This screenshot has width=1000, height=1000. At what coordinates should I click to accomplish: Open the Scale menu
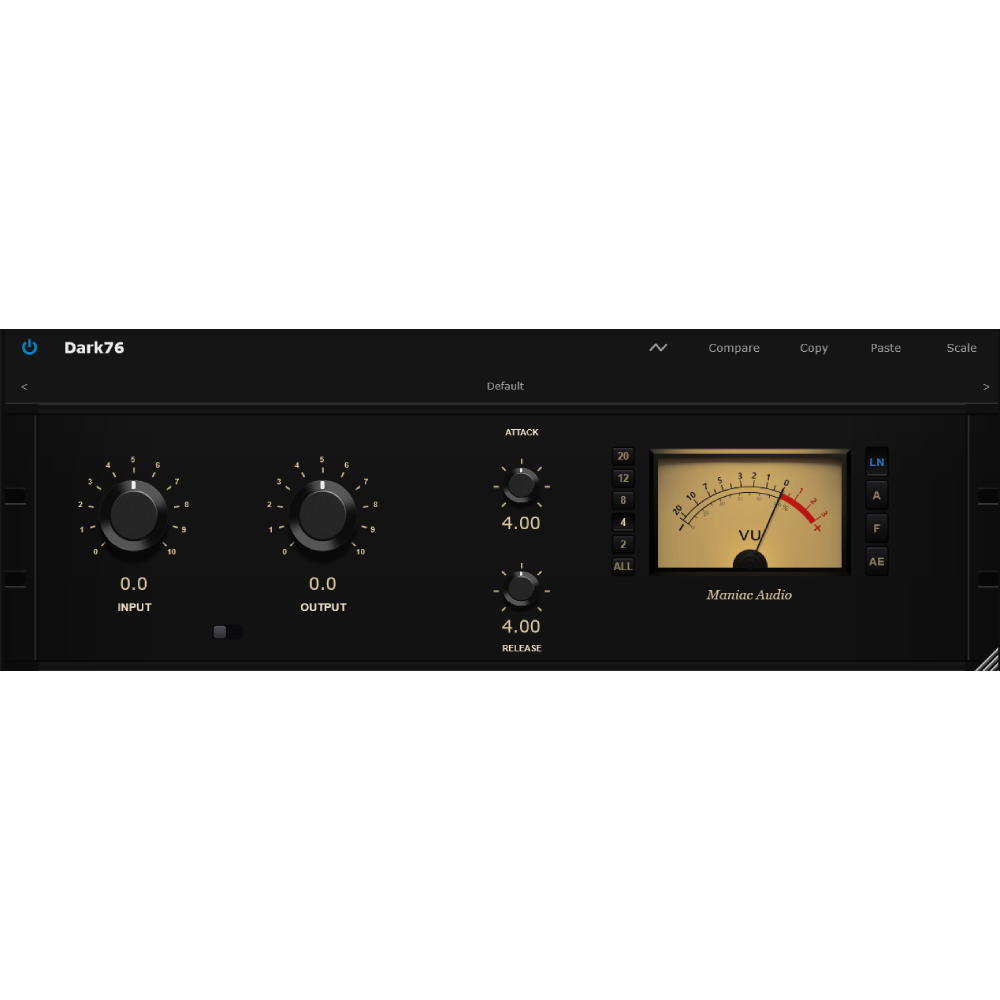[x=961, y=348]
